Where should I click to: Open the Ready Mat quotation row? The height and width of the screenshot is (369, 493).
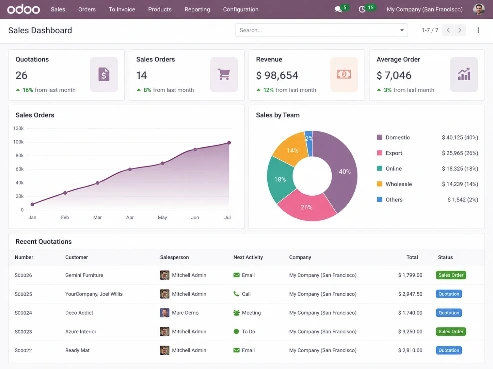(246, 350)
